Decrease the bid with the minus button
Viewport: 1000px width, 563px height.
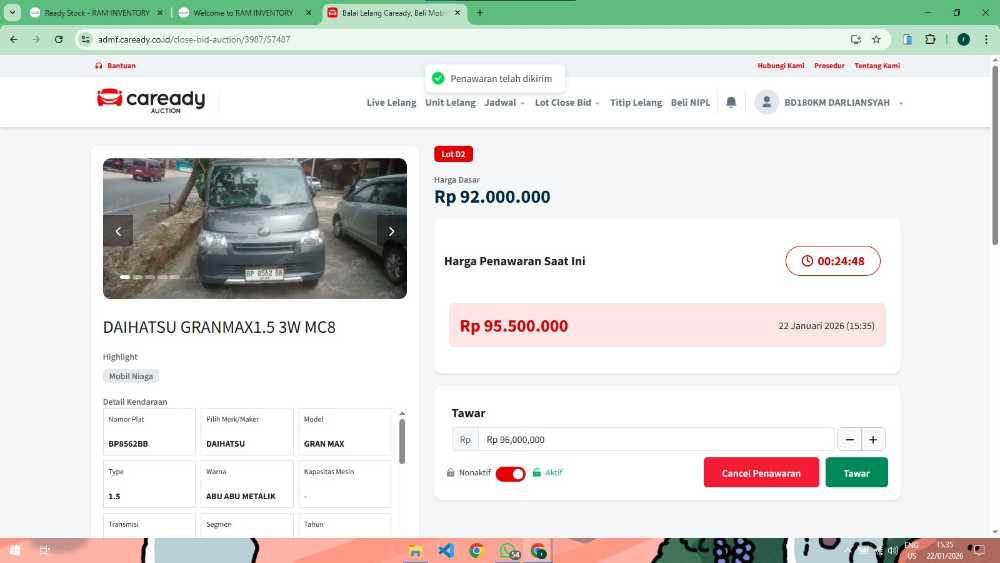(x=849, y=439)
